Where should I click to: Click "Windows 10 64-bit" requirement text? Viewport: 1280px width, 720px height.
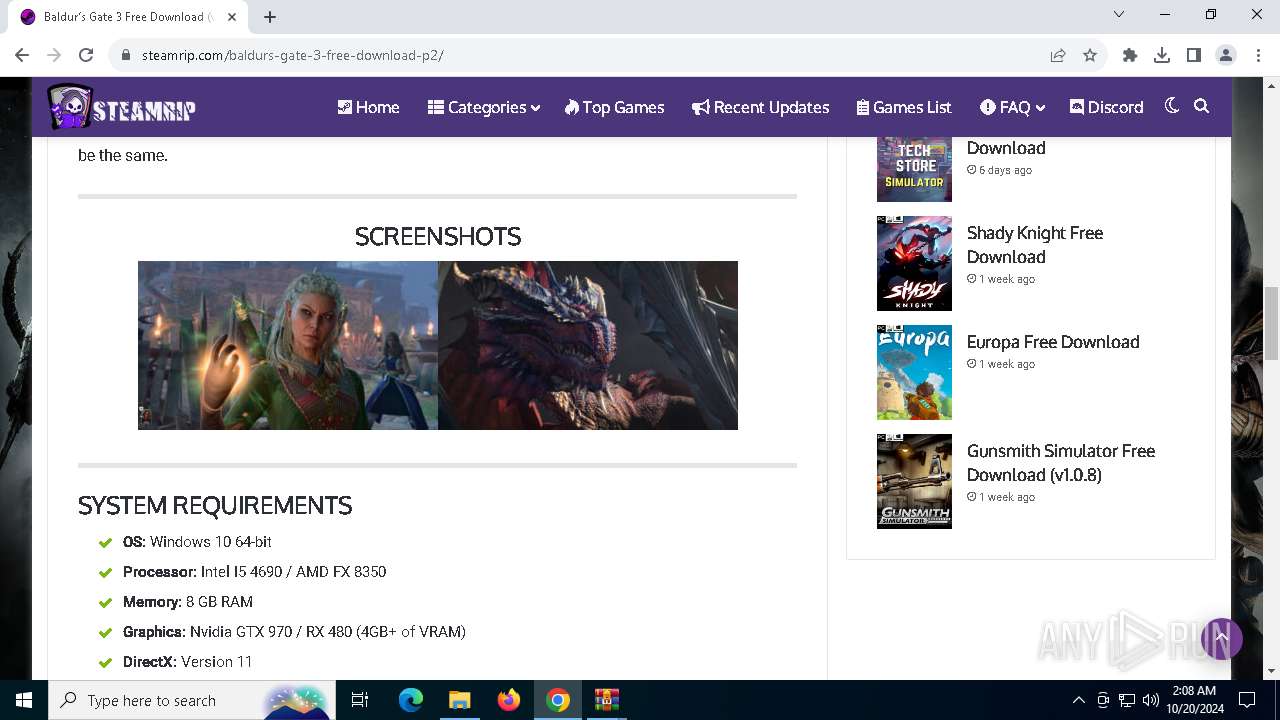pos(211,542)
